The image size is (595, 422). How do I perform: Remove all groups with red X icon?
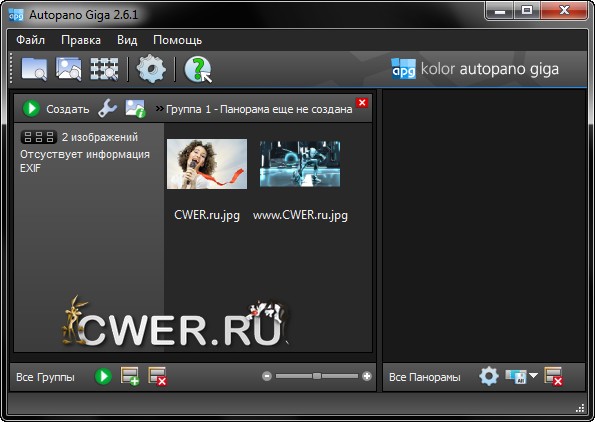click(157, 376)
